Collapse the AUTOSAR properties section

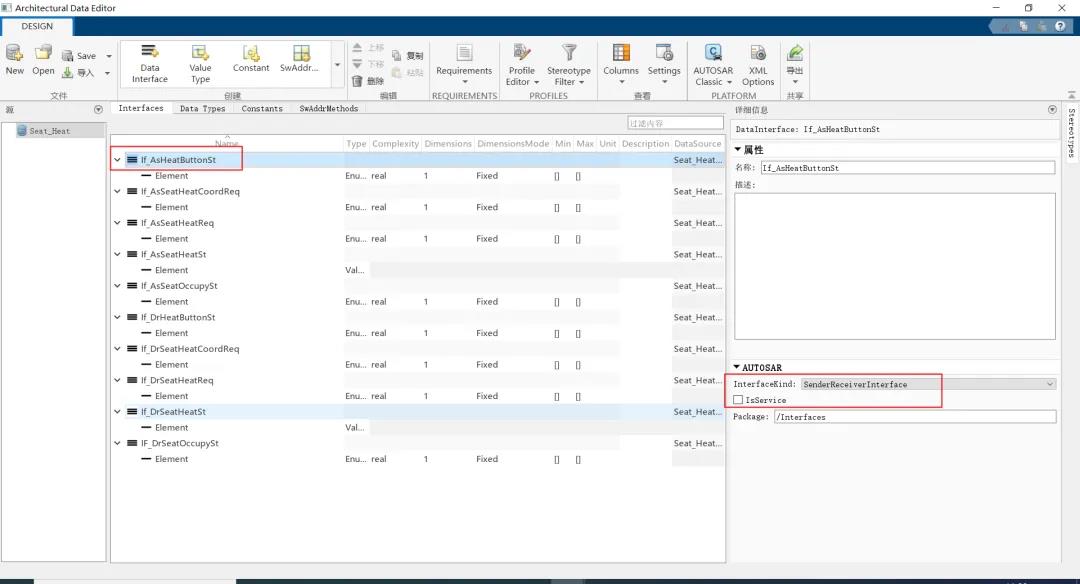738,368
